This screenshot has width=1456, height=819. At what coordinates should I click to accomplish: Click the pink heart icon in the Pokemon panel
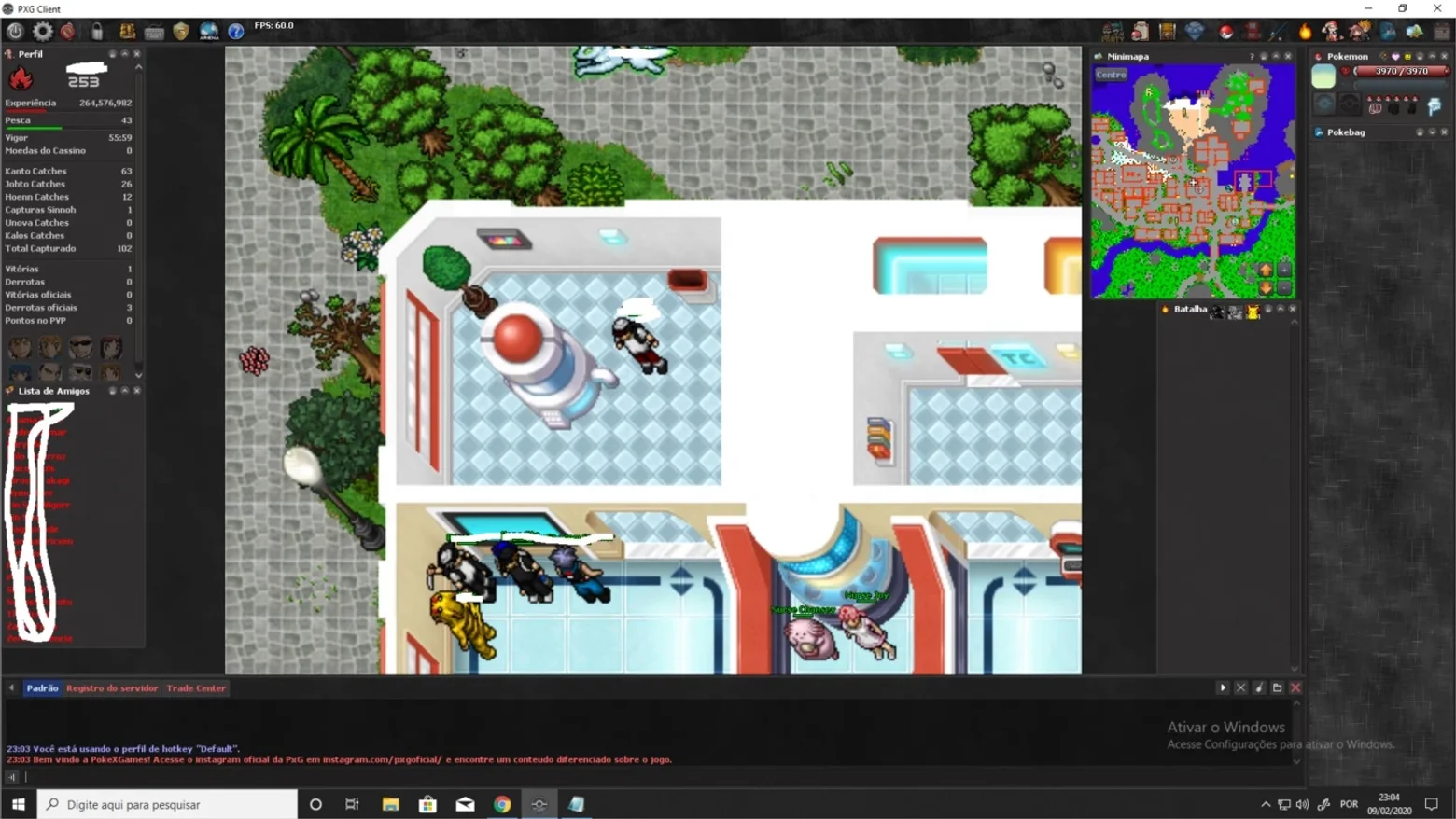pos(1395,56)
